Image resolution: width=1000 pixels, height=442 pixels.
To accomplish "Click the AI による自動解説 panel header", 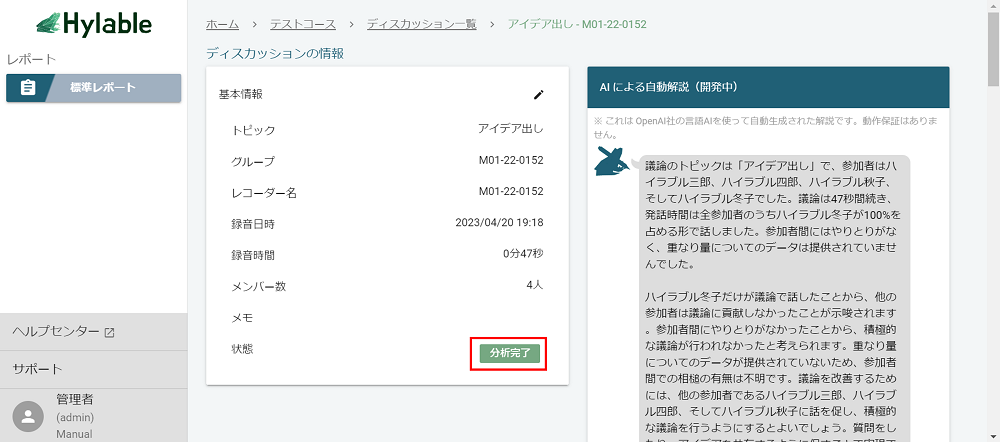I will (768, 87).
